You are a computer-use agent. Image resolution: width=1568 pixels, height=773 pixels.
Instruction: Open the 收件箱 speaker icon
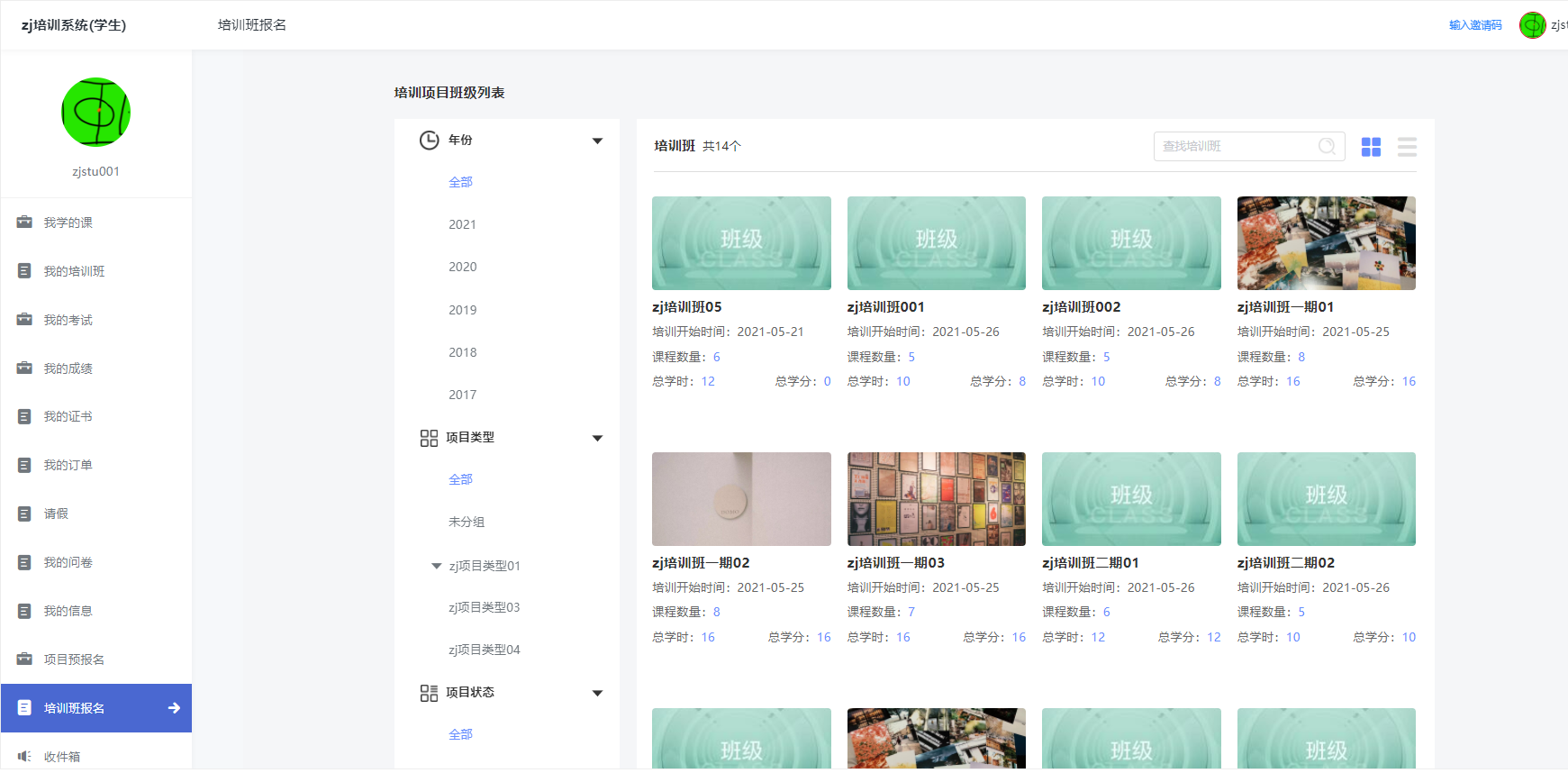24,757
